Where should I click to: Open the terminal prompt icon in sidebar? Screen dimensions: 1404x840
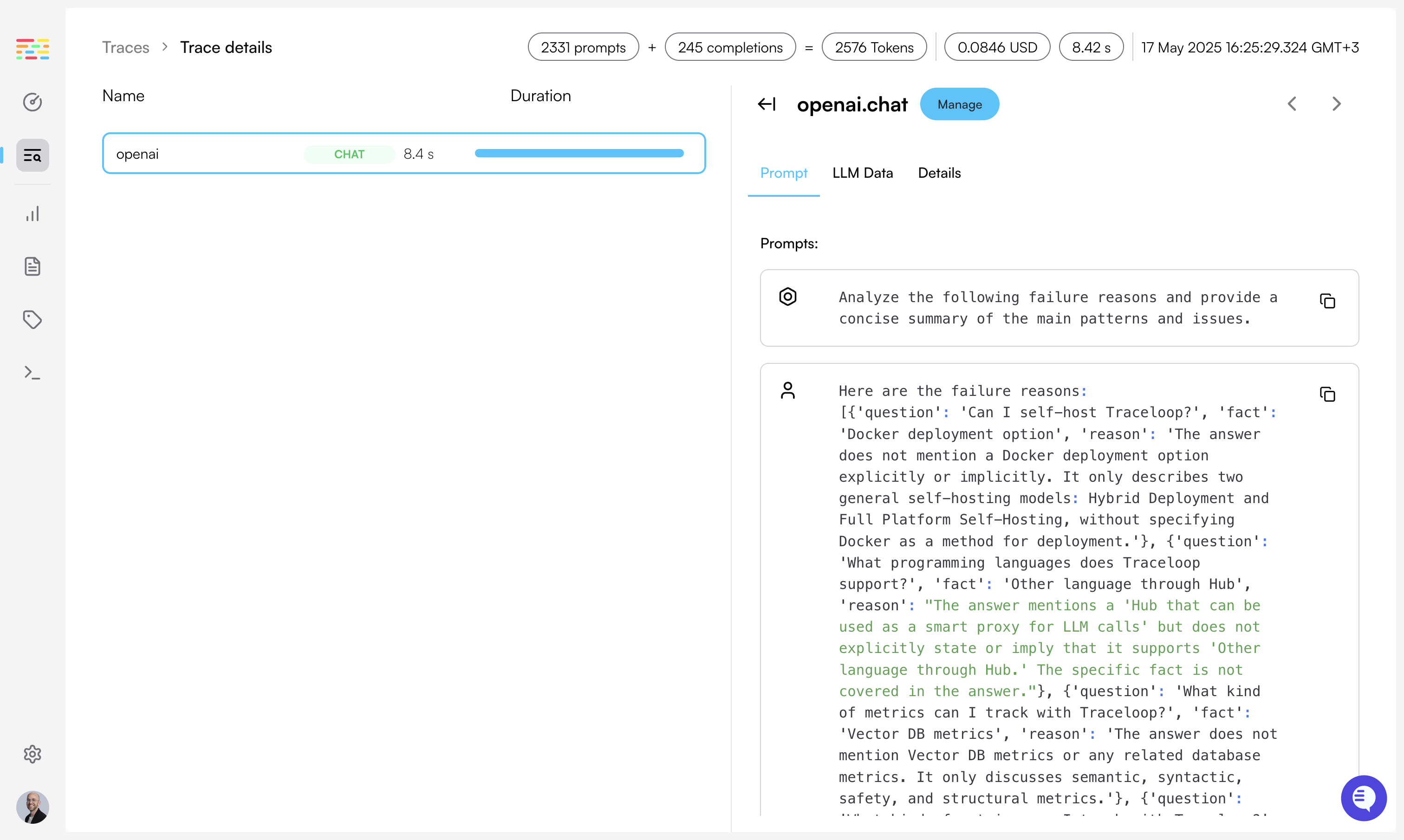click(x=32, y=373)
